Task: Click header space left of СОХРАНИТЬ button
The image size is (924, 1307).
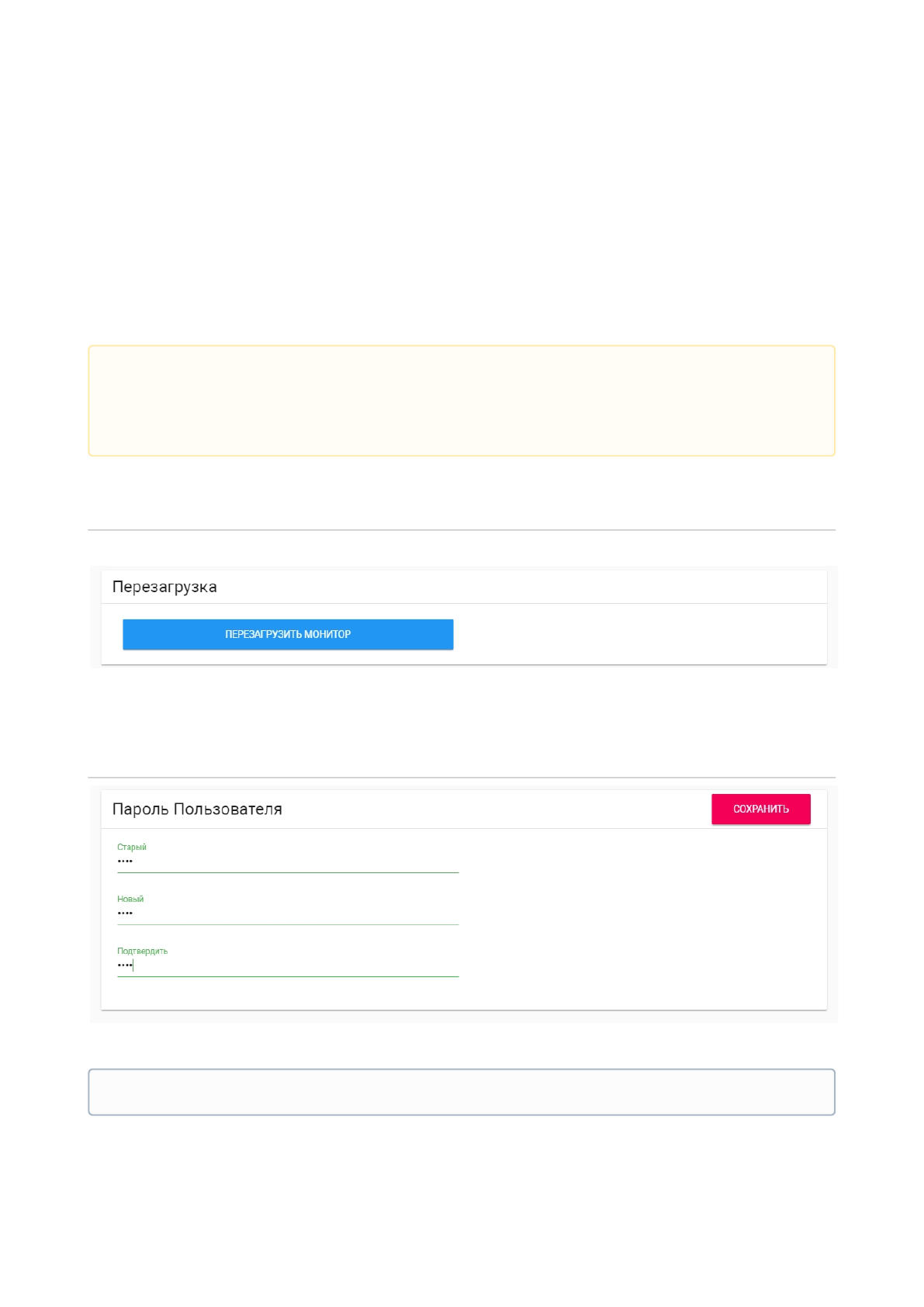Action: 497,809
